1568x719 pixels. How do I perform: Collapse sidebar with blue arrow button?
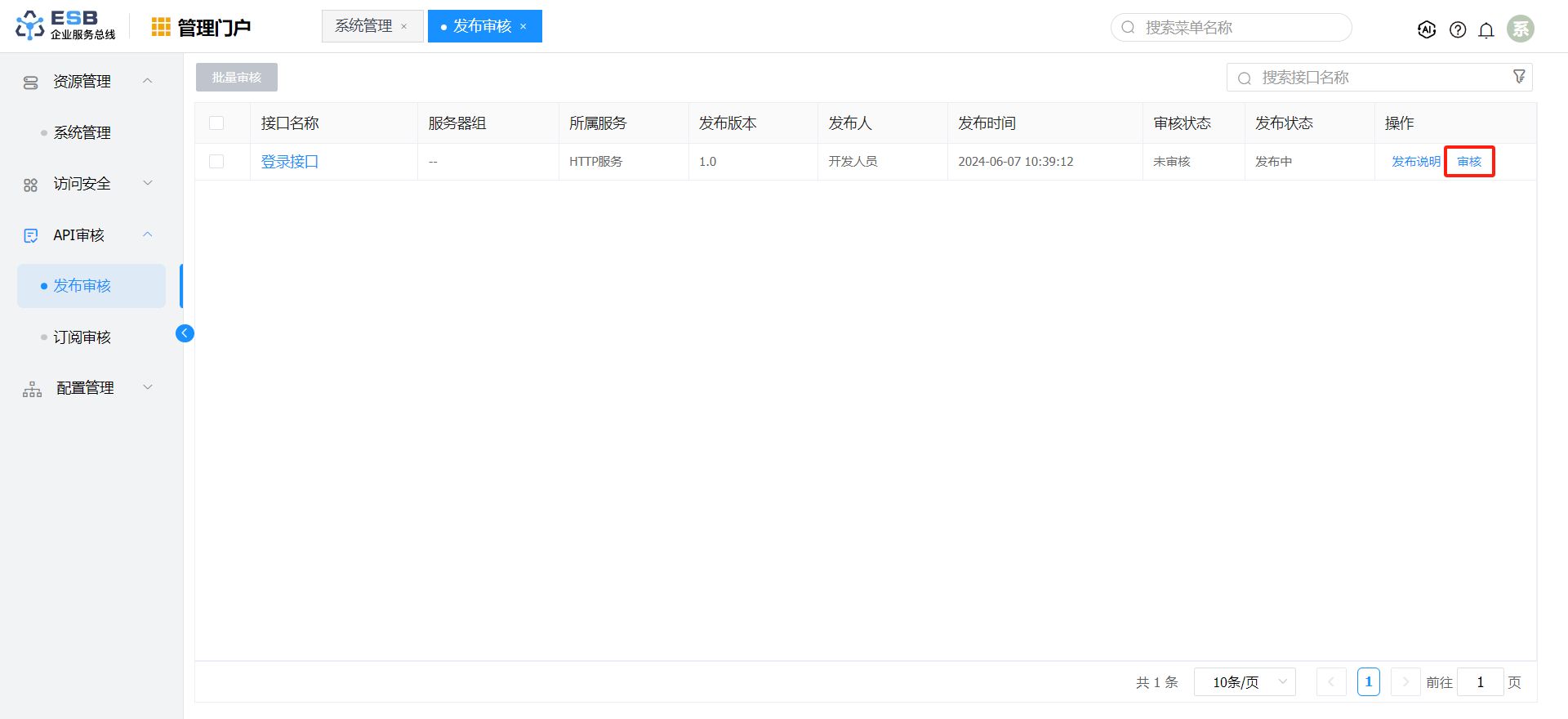185,333
